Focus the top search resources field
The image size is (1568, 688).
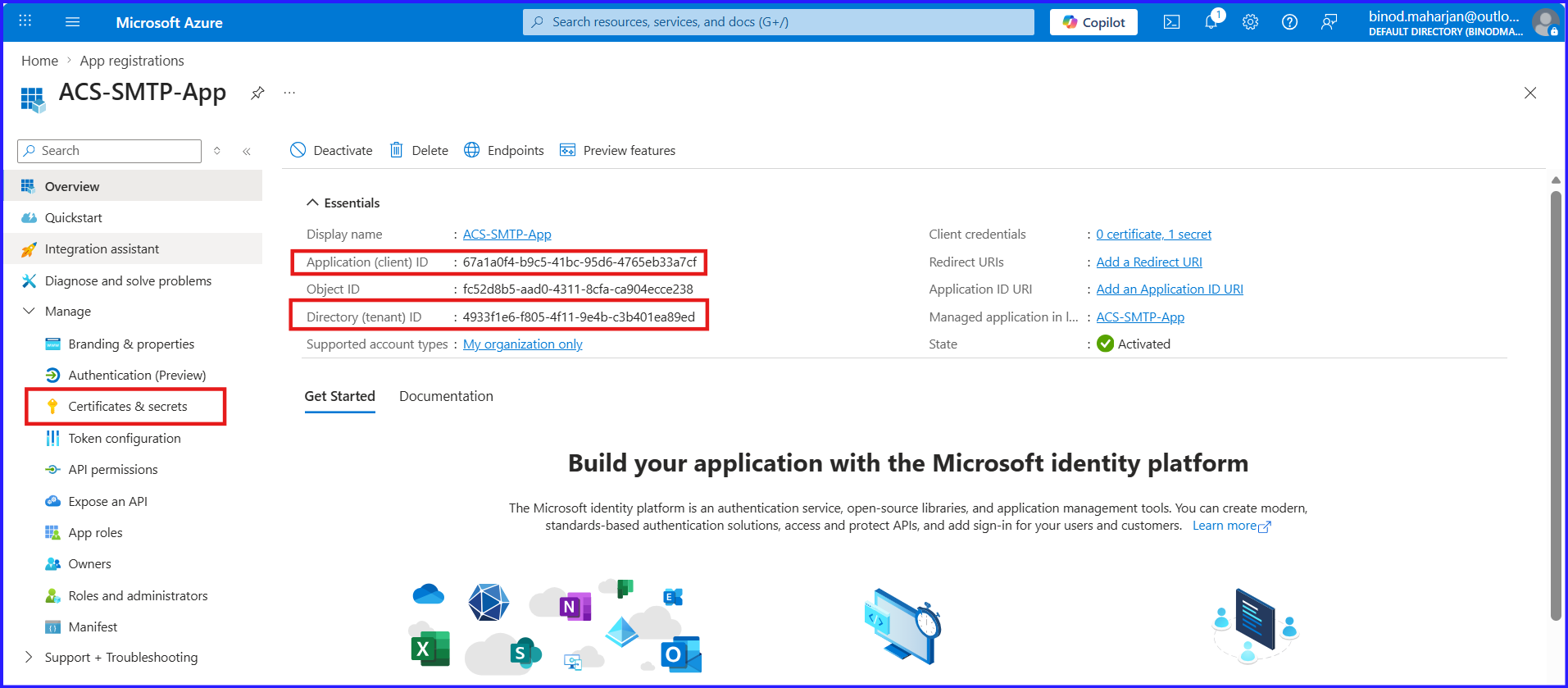pyautogui.click(x=779, y=22)
